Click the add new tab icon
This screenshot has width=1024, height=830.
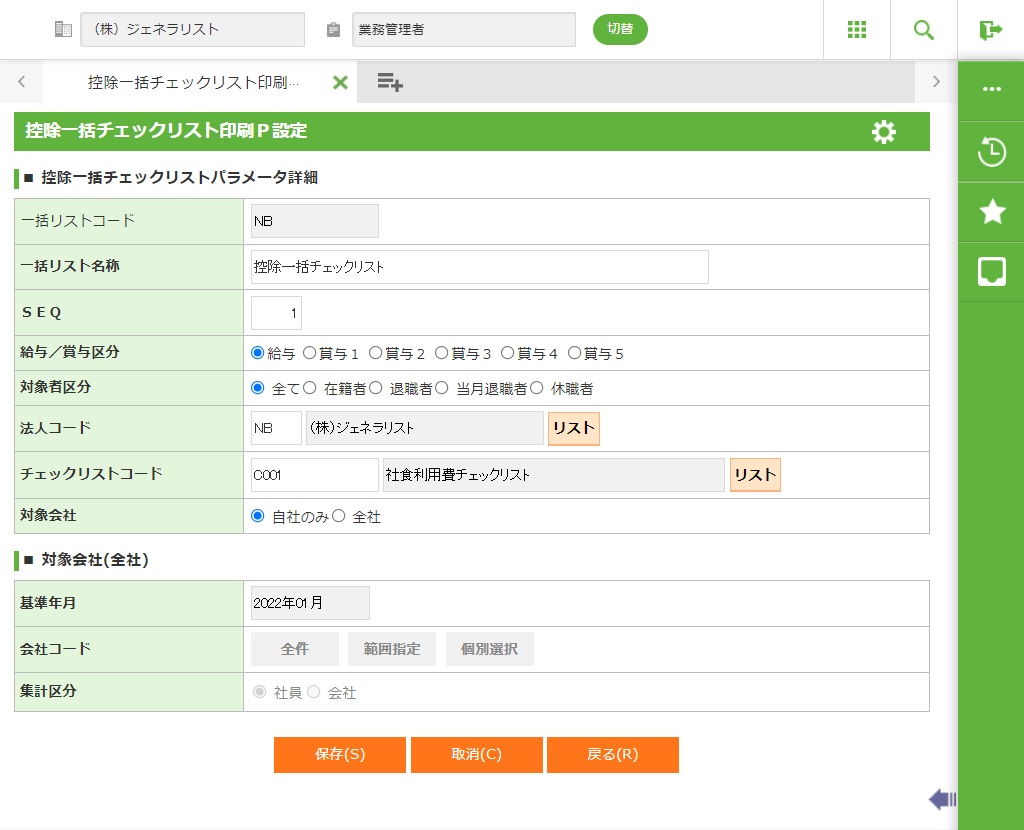(389, 83)
